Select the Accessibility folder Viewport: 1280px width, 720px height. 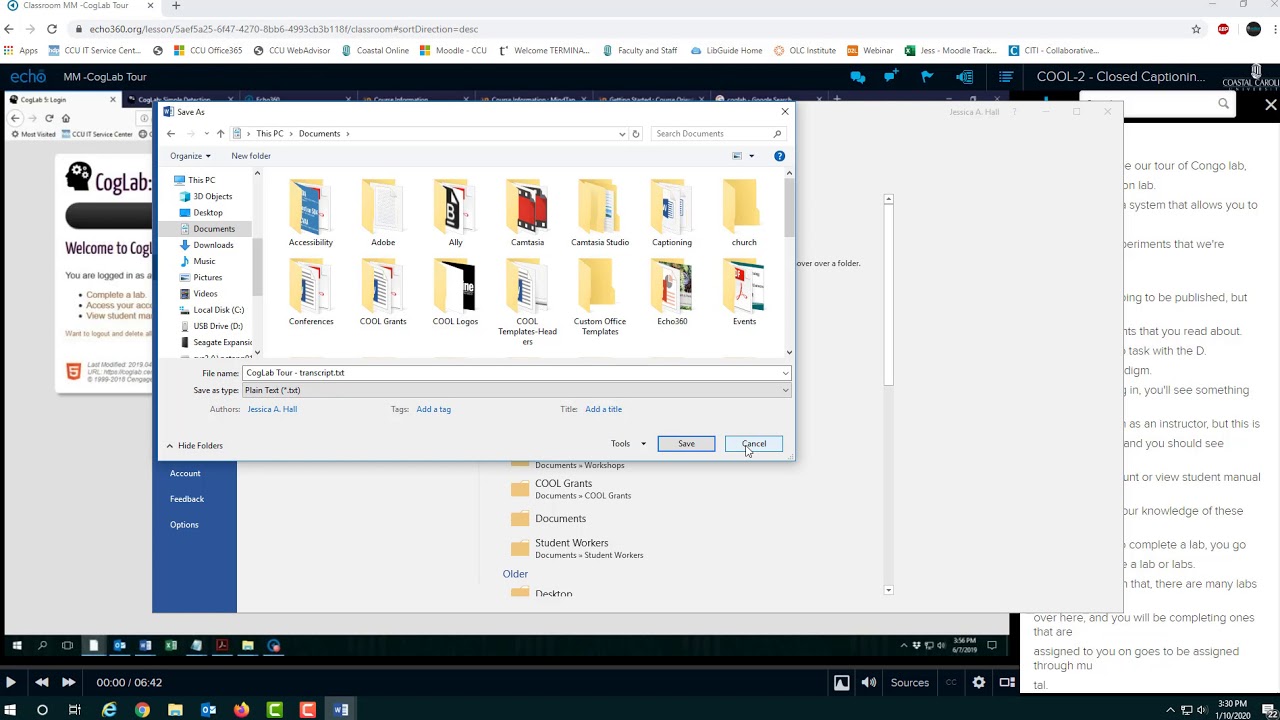coord(311,213)
